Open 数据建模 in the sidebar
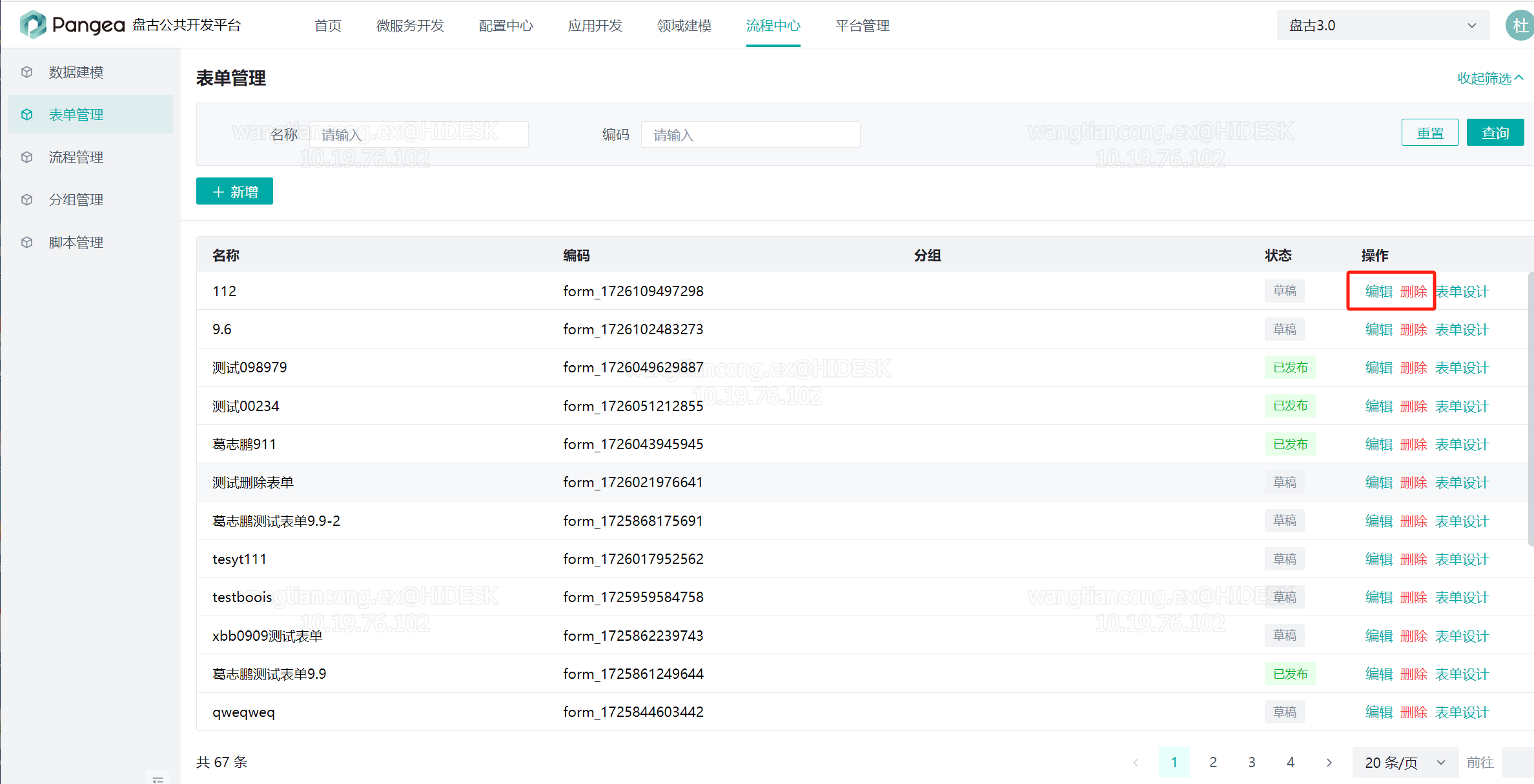The width and height of the screenshot is (1534, 784). pyautogui.click(x=91, y=72)
